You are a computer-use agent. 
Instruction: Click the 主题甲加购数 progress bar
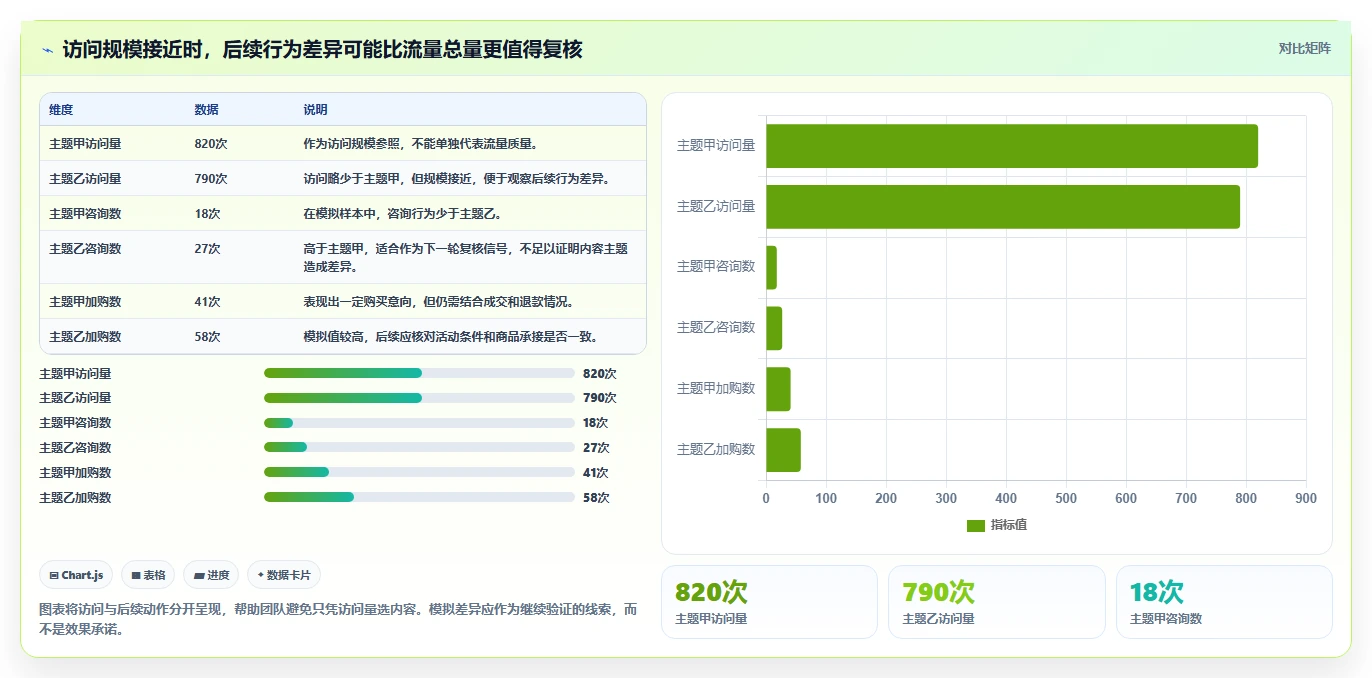pos(419,472)
